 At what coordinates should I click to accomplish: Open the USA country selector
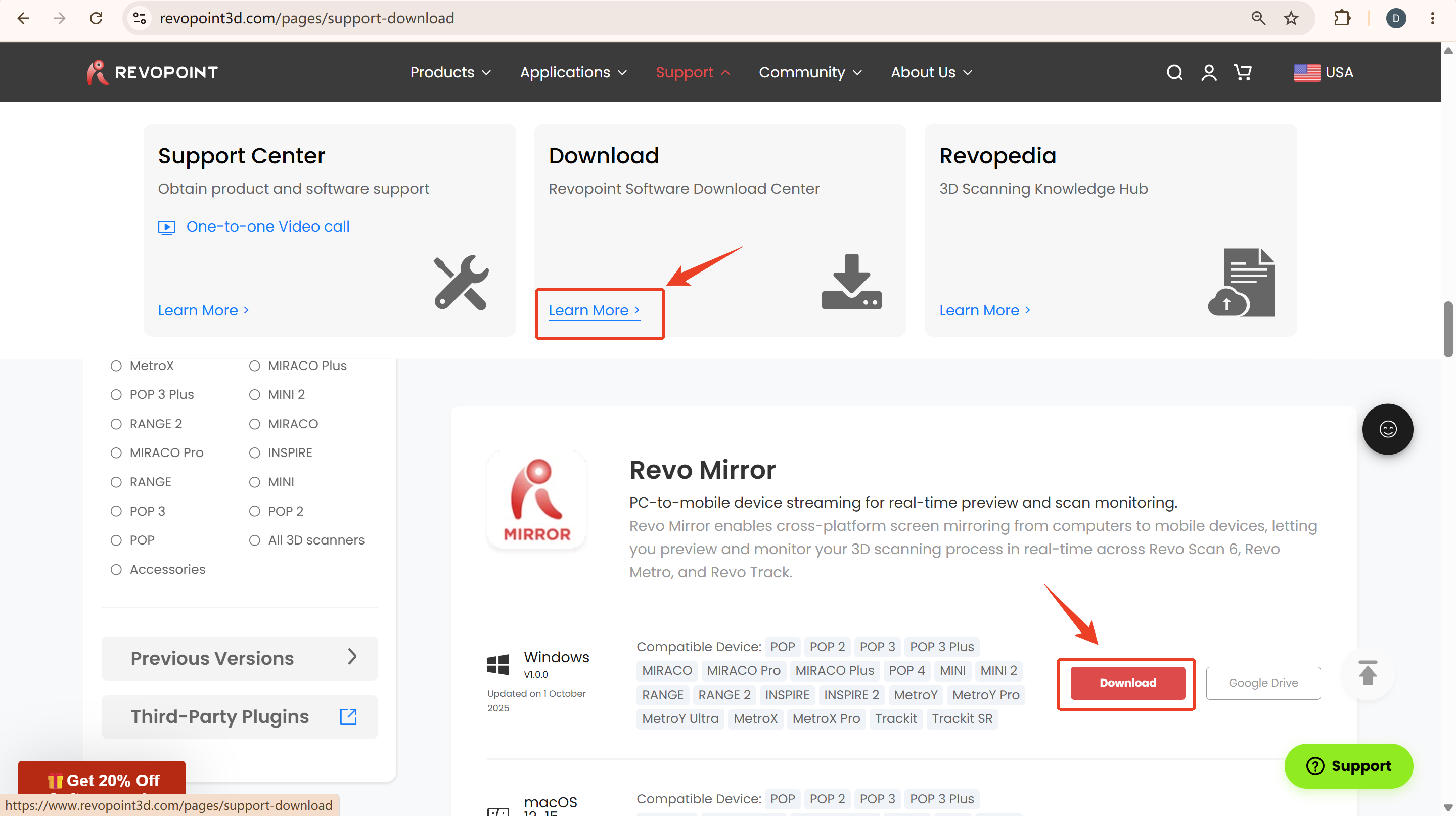[1323, 72]
